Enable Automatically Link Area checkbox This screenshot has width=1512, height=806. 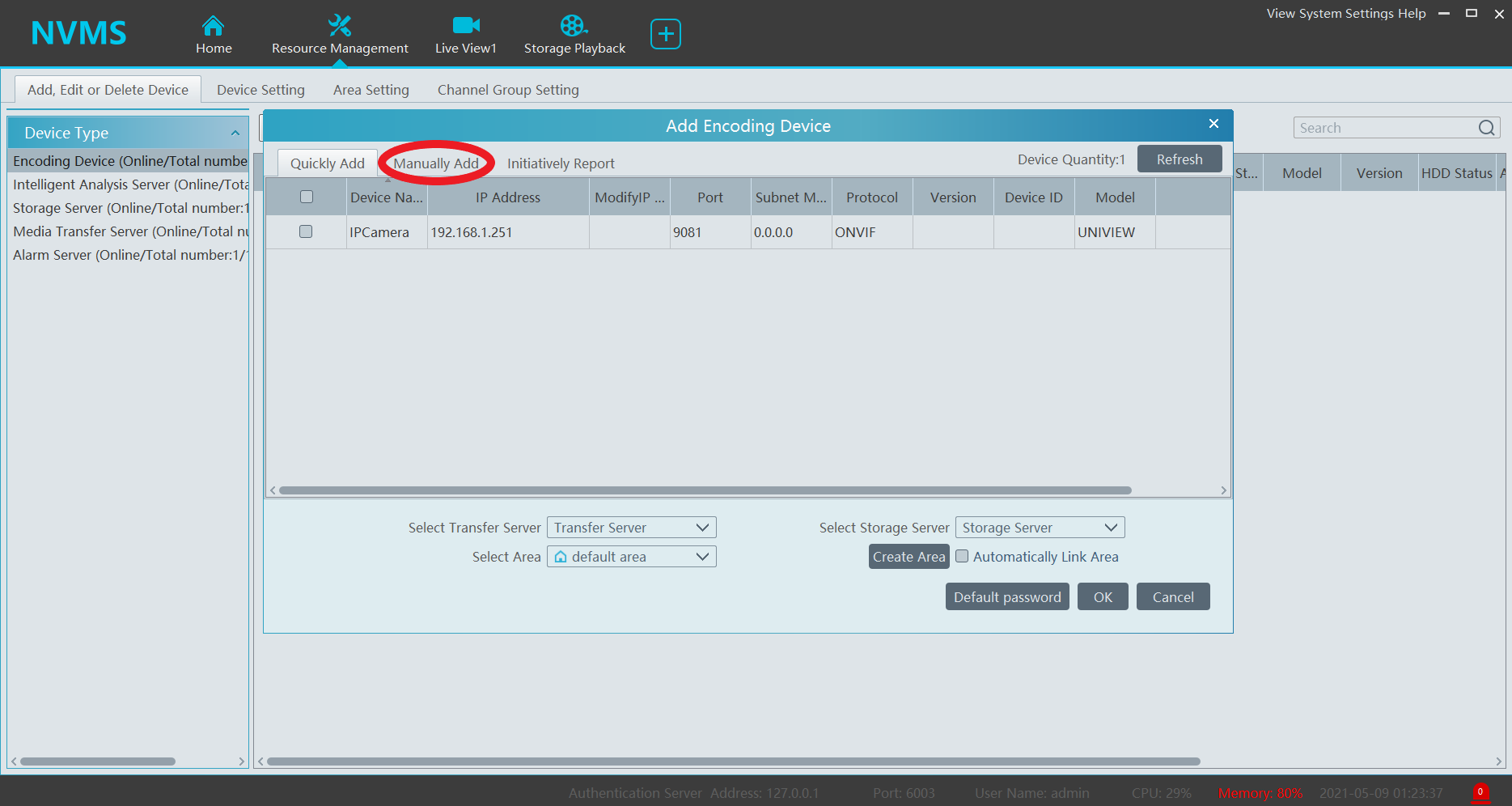pyautogui.click(x=962, y=556)
